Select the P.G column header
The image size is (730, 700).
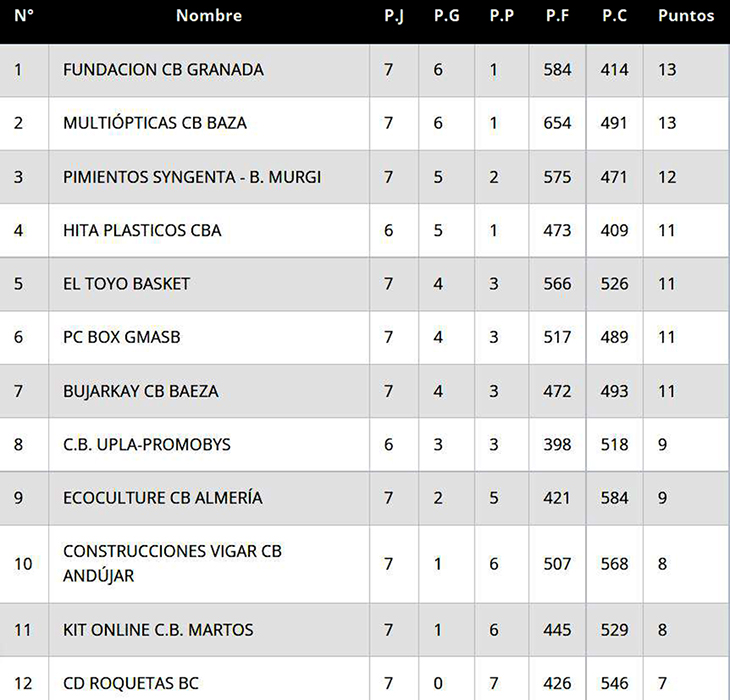click(x=445, y=16)
